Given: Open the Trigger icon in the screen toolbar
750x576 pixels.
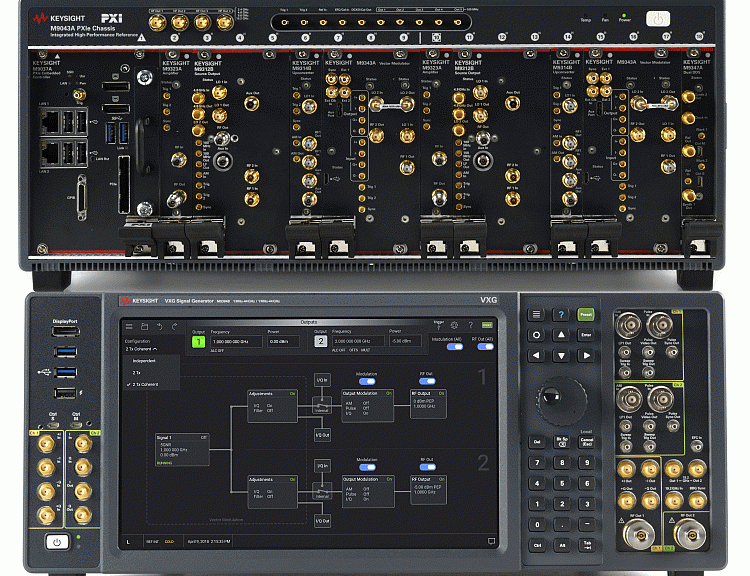Looking at the screenshot, I should point(439,325).
